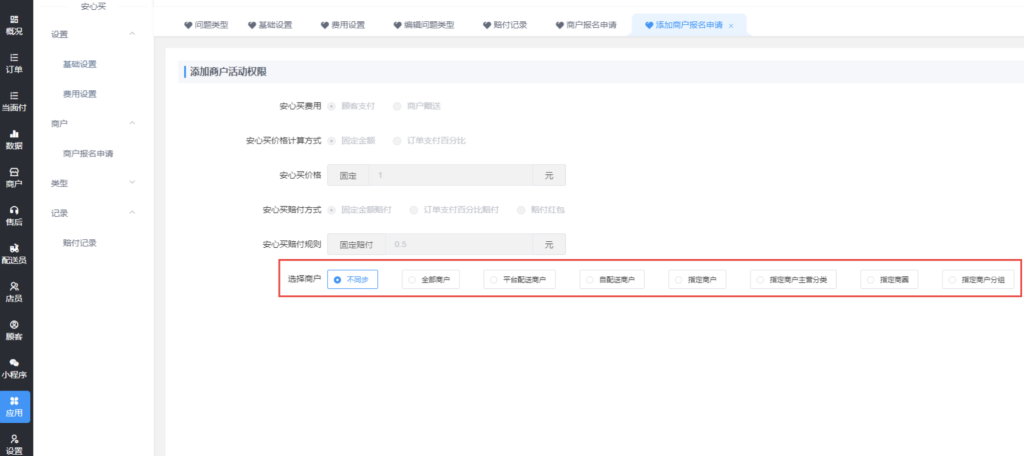Choose 平台配送商户 radio option
Viewport: 1024px width, 456px height.
(518, 281)
